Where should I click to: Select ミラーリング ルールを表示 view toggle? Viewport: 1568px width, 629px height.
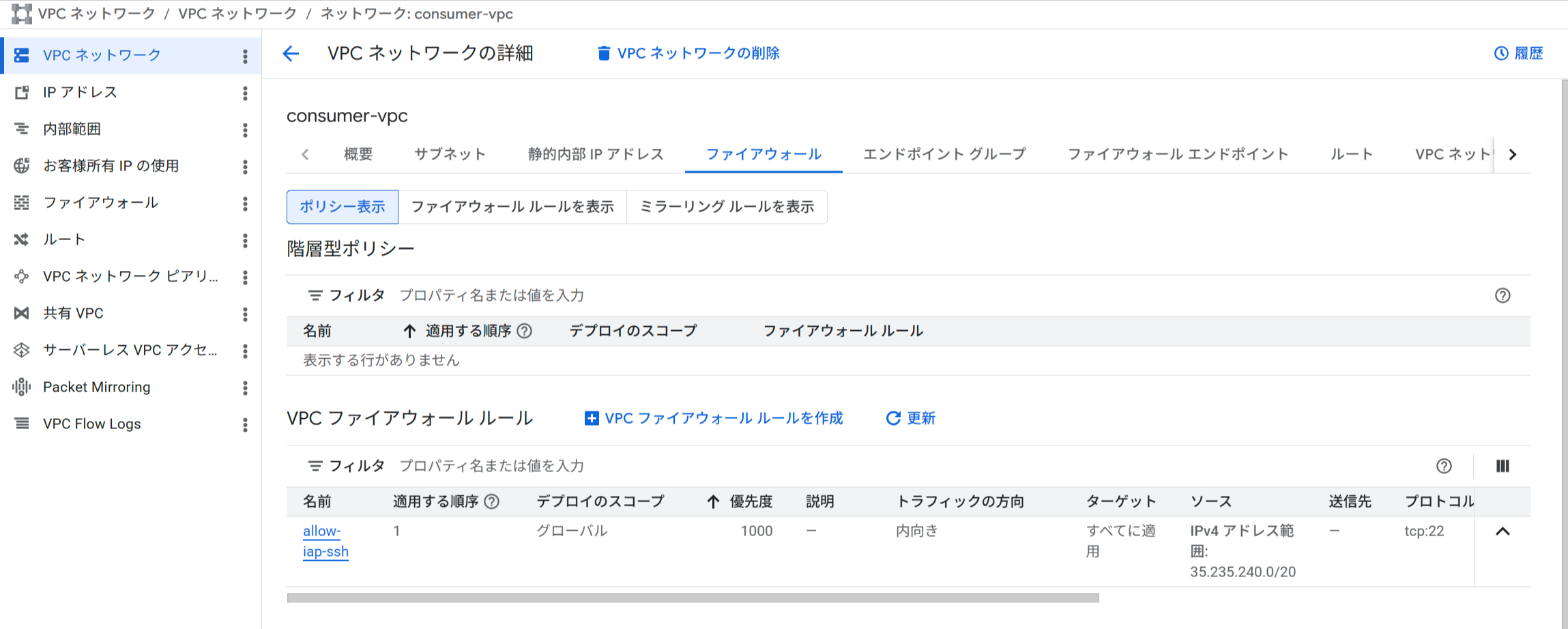point(727,207)
